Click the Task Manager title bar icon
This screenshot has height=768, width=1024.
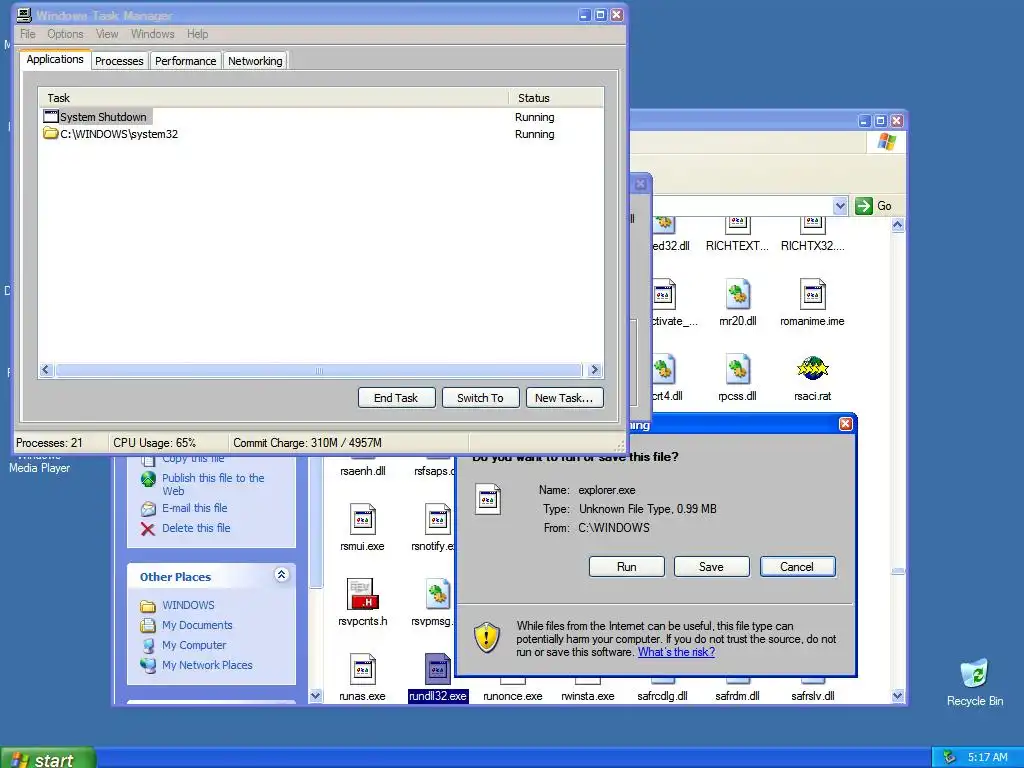click(x=24, y=14)
